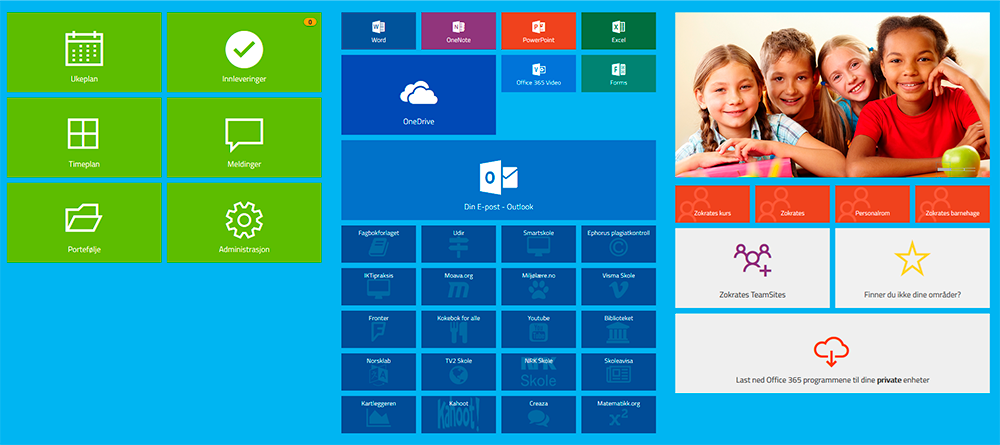
Task: Open the Personalrom site tile
Action: click(x=872, y=204)
